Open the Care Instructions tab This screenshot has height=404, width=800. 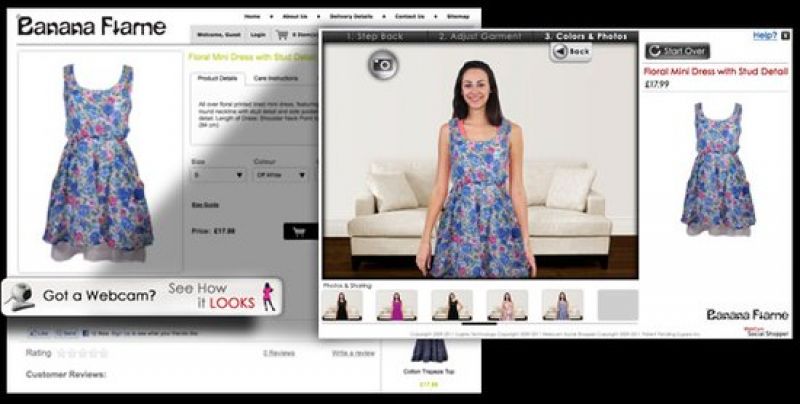276,79
